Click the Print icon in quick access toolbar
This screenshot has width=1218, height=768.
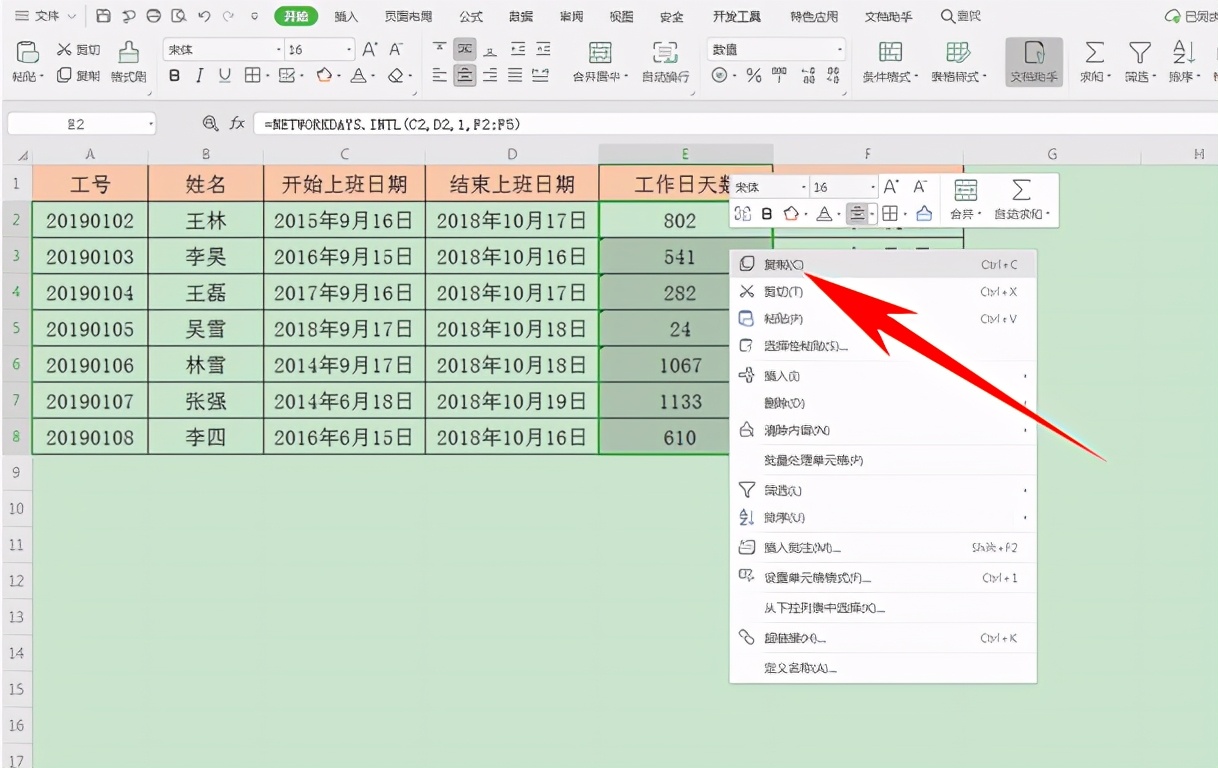(128, 16)
